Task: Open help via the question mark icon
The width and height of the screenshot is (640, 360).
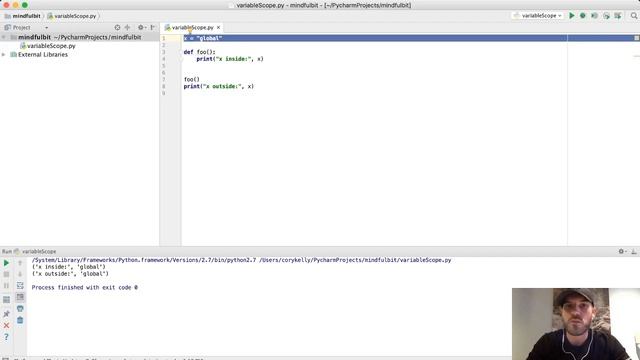Action: pyautogui.click(x=6, y=337)
